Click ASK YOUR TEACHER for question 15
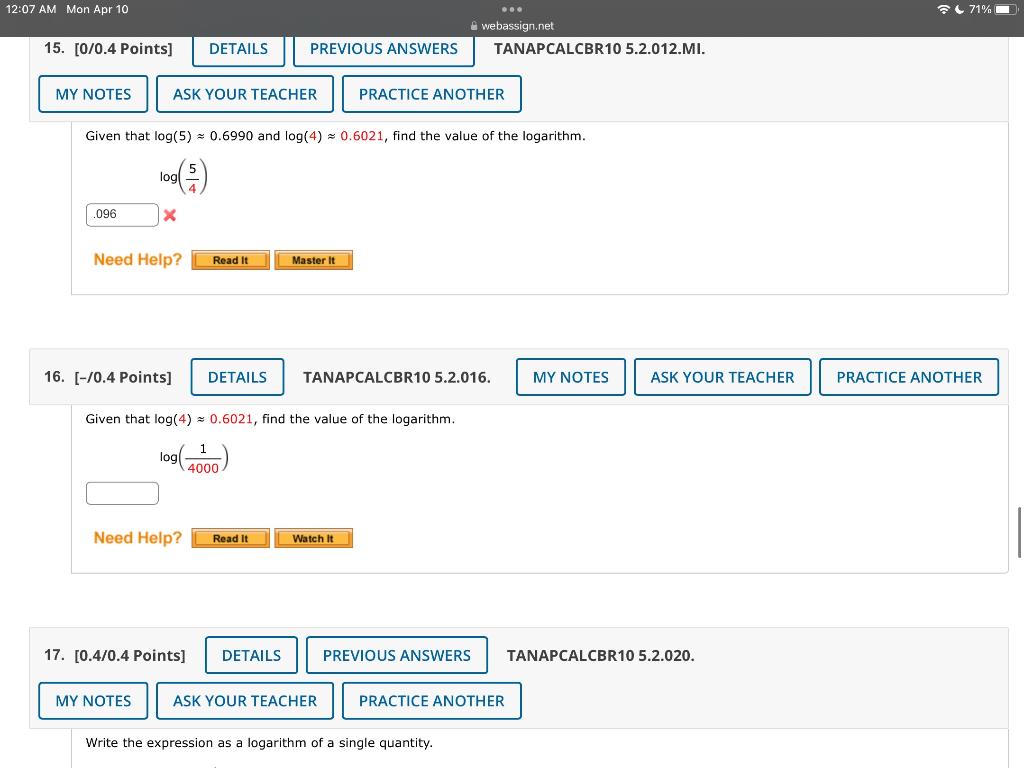Image resolution: width=1024 pixels, height=768 pixels. [x=245, y=94]
